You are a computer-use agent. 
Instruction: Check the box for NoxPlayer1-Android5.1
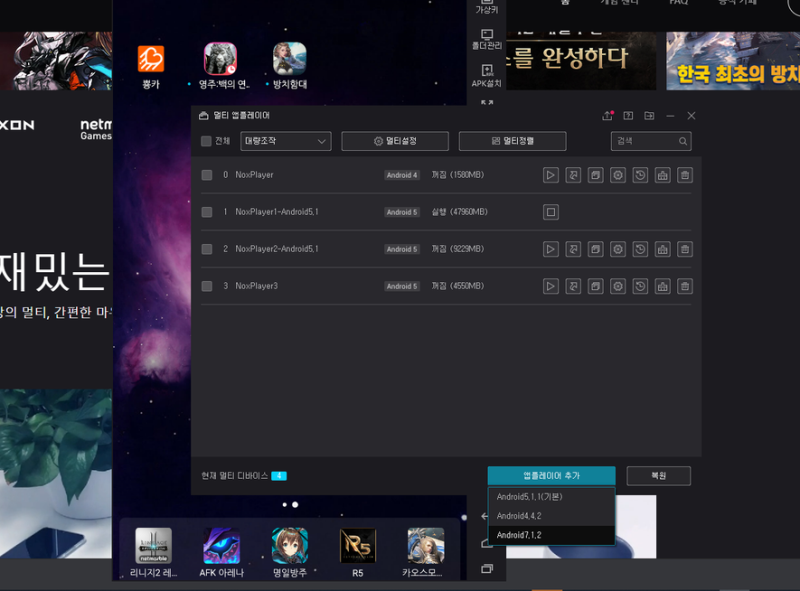point(207,212)
